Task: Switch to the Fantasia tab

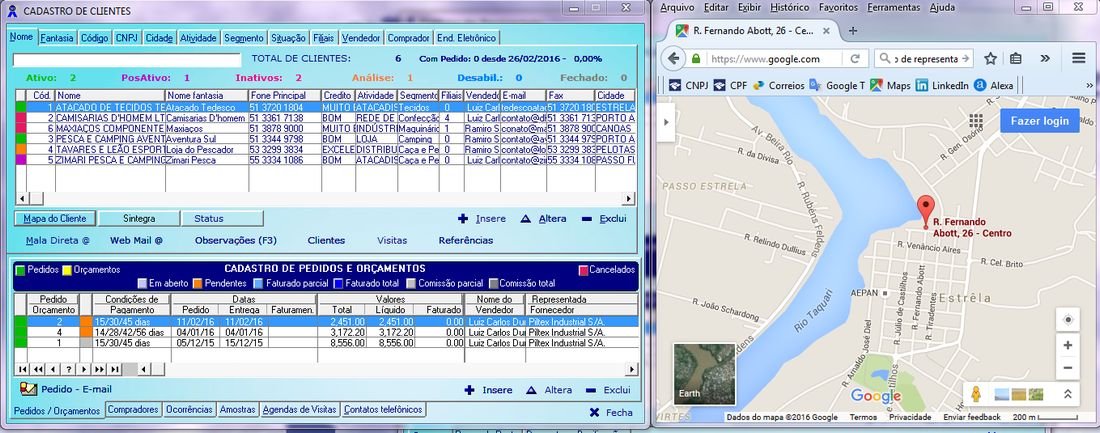Action: [57, 38]
